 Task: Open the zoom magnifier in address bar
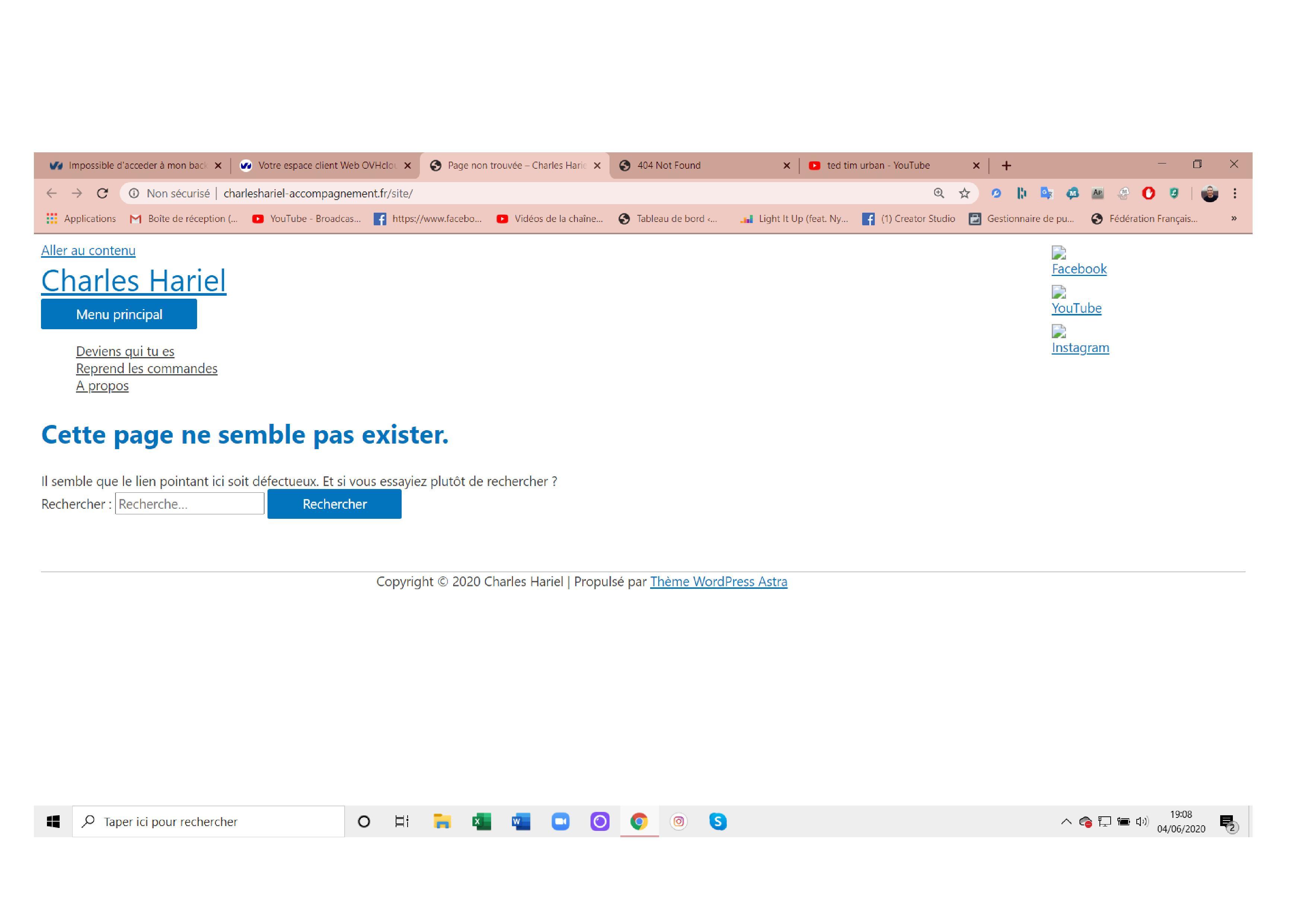[x=939, y=193]
